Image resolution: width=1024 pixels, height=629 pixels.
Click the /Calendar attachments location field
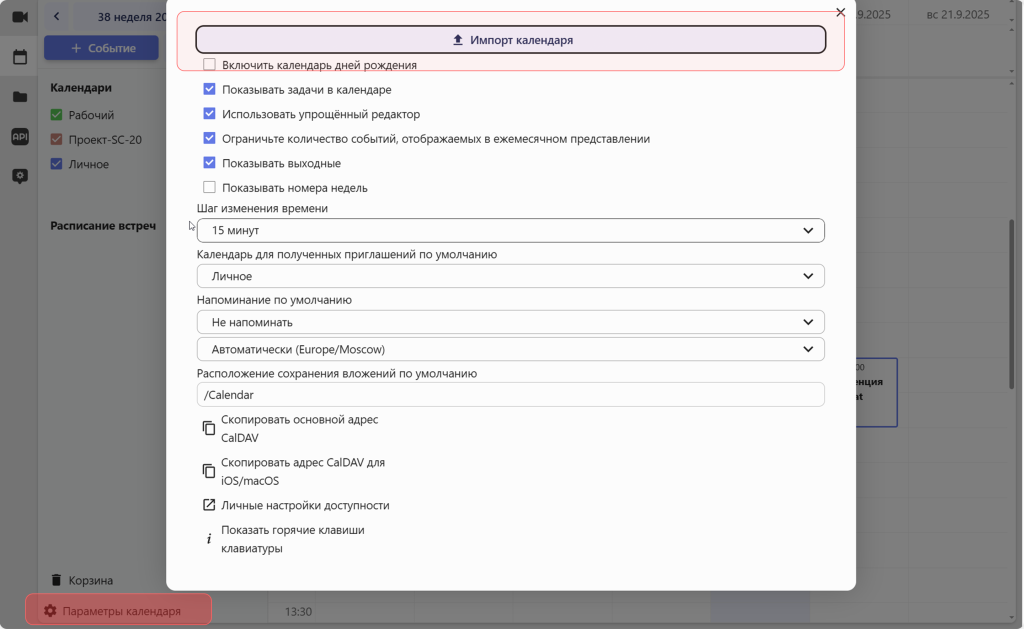click(510, 395)
